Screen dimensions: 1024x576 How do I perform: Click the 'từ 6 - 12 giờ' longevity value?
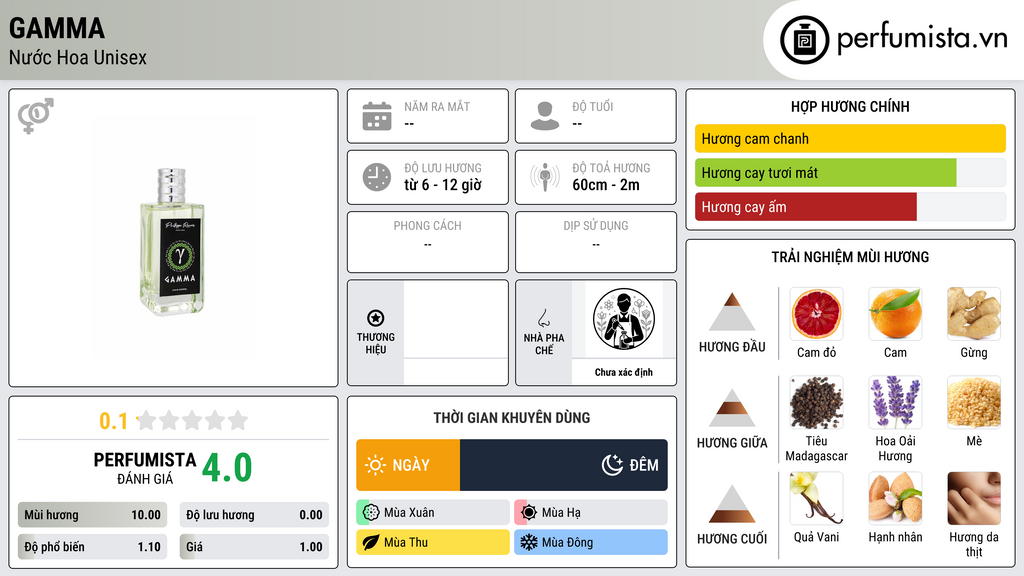point(443,185)
